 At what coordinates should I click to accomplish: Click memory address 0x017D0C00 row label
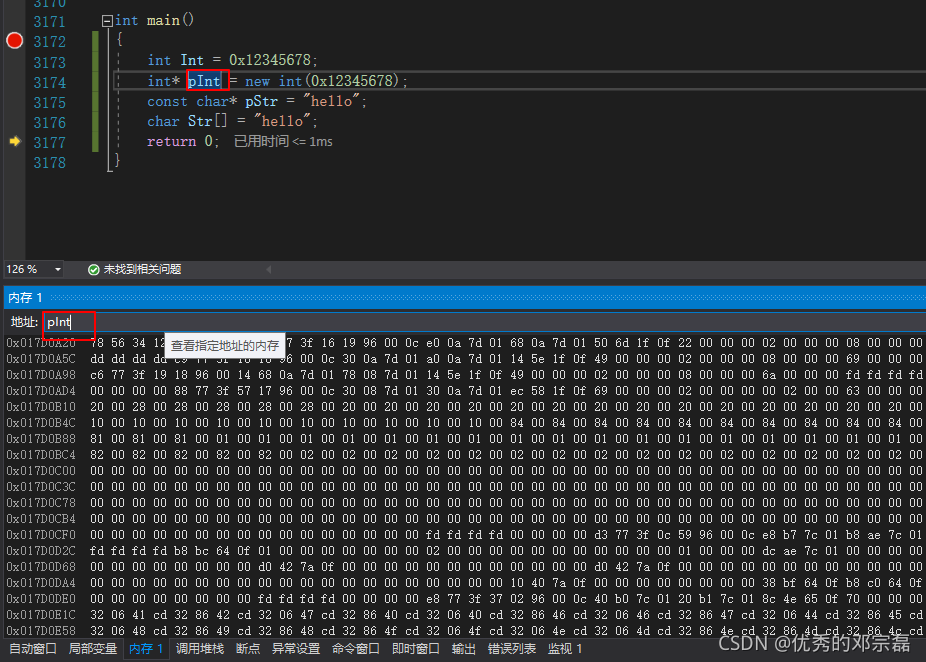click(41, 471)
